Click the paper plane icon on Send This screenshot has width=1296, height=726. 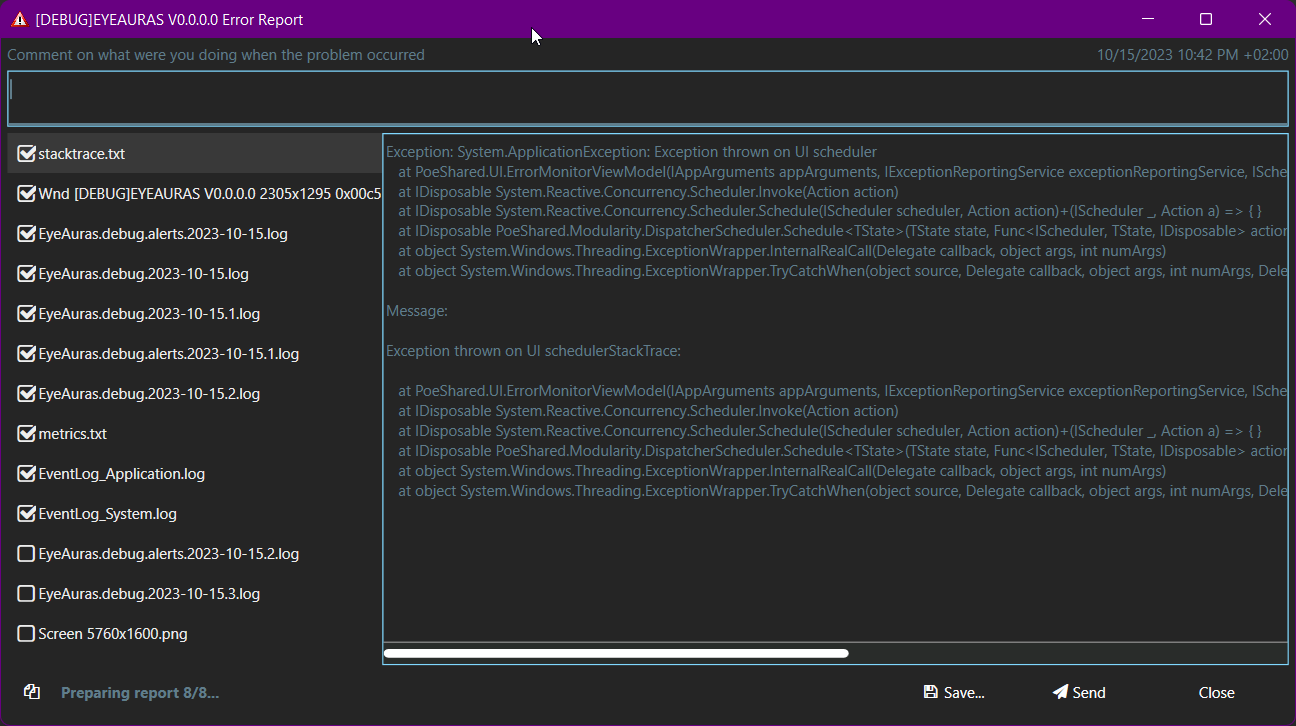(1060, 692)
